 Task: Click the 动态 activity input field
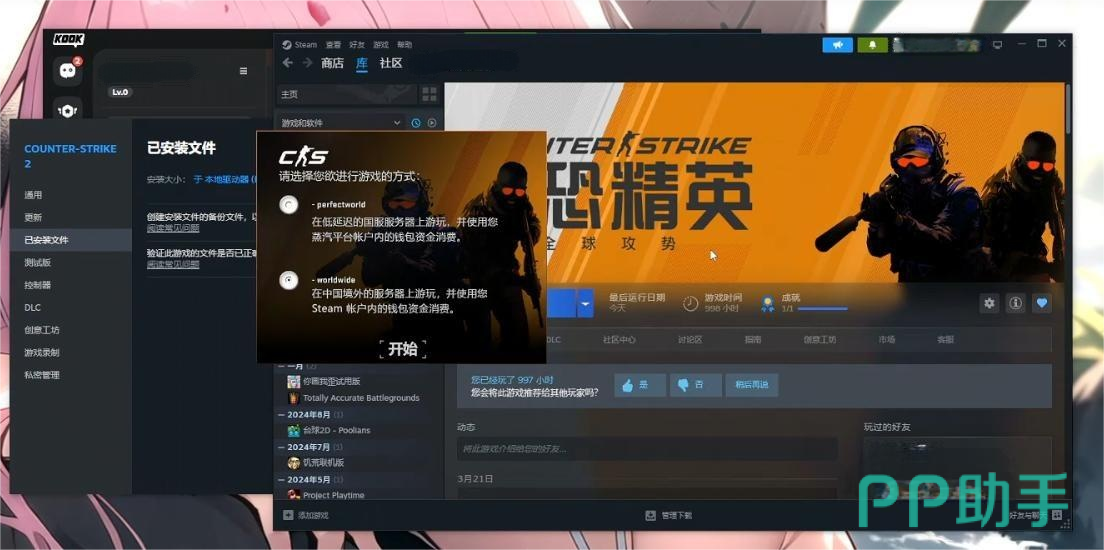point(646,449)
